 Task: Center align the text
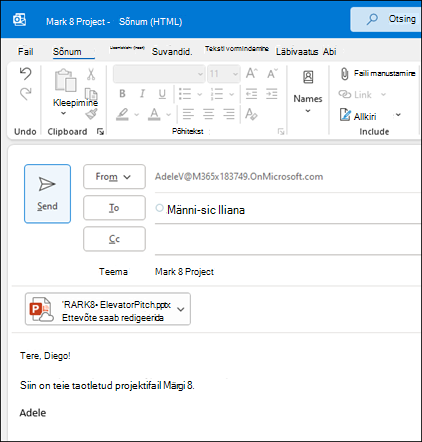[209, 114]
